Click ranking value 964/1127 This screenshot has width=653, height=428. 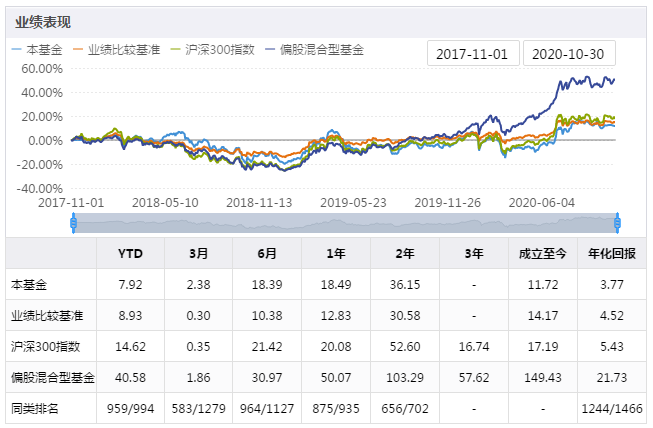267,408
